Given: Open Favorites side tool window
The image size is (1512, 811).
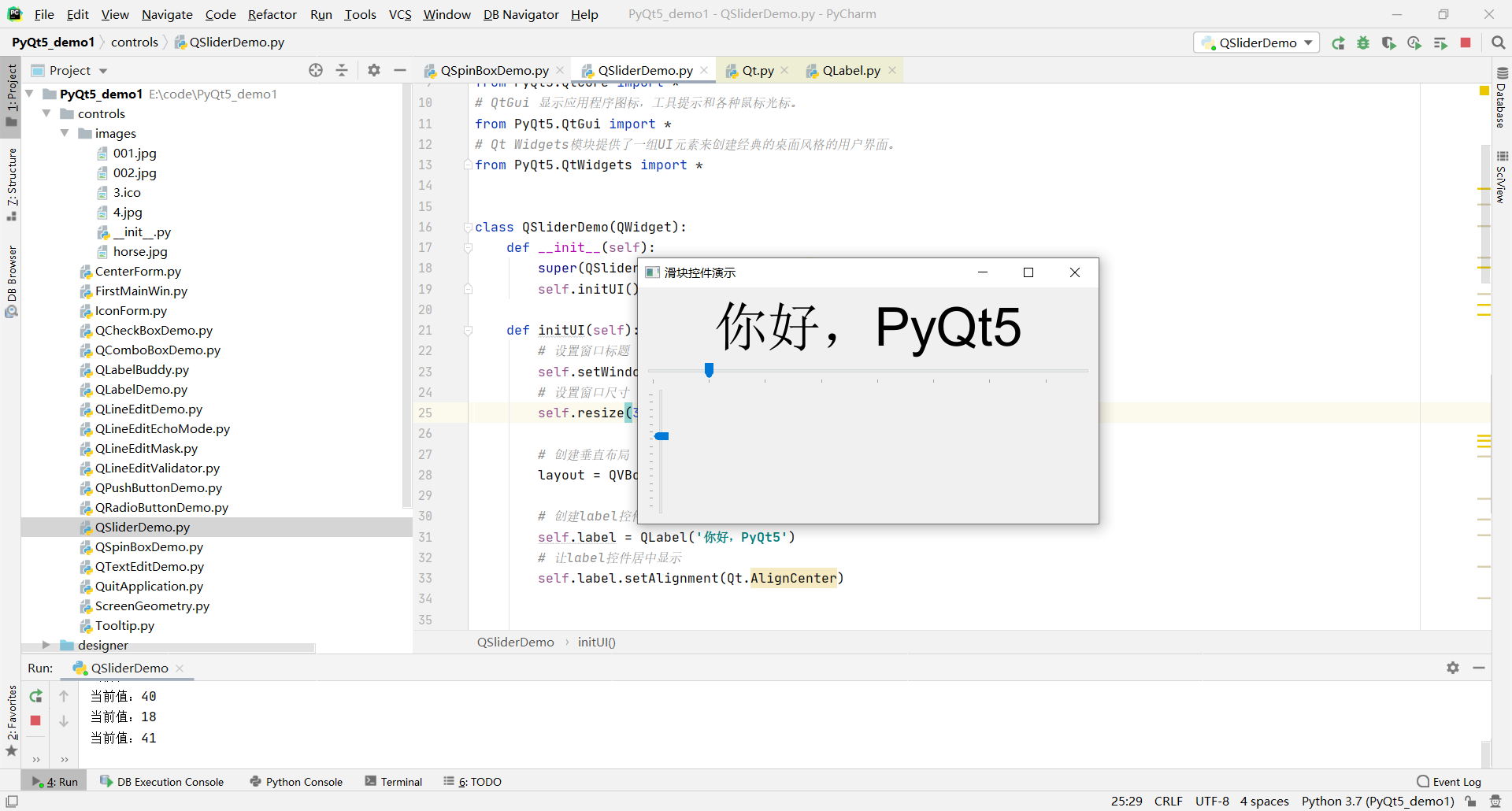Looking at the screenshot, I should [x=11, y=720].
